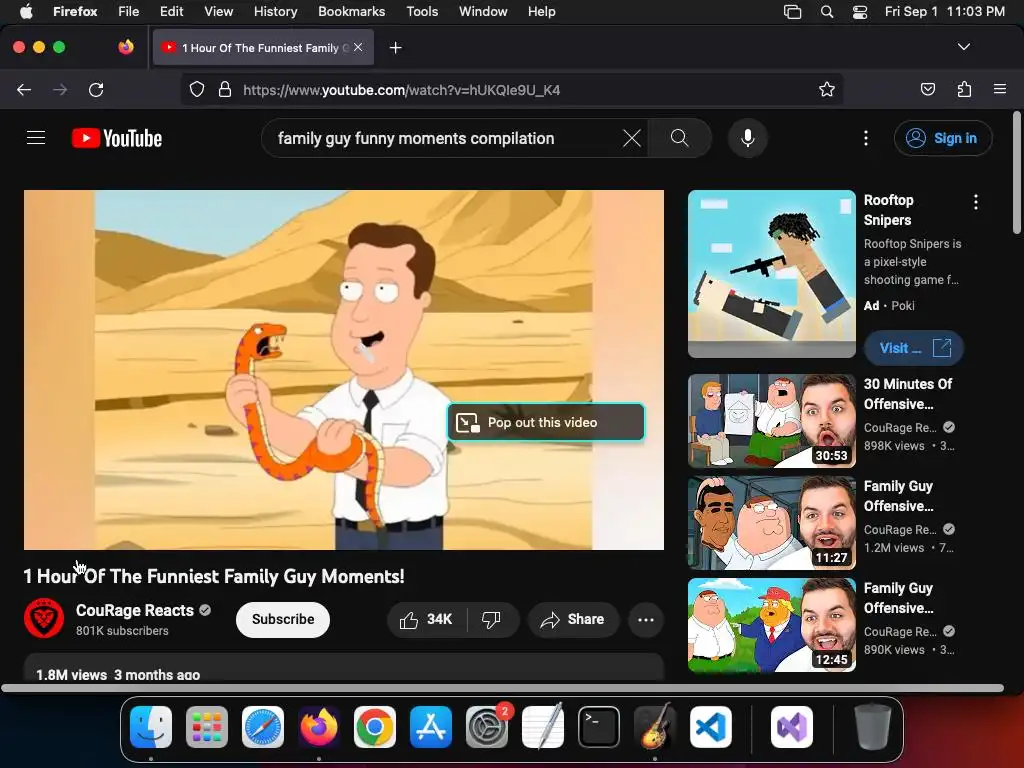Go to YouTube home via logo
This screenshot has width=1024, height=768.
tap(117, 138)
